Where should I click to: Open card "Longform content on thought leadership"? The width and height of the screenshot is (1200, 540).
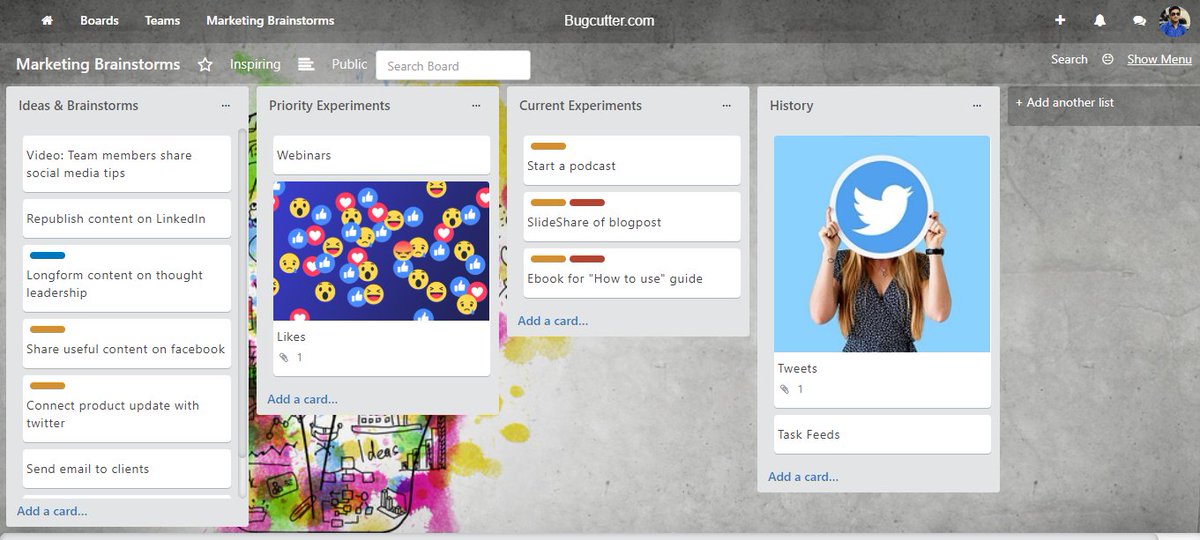click(127, 278)
